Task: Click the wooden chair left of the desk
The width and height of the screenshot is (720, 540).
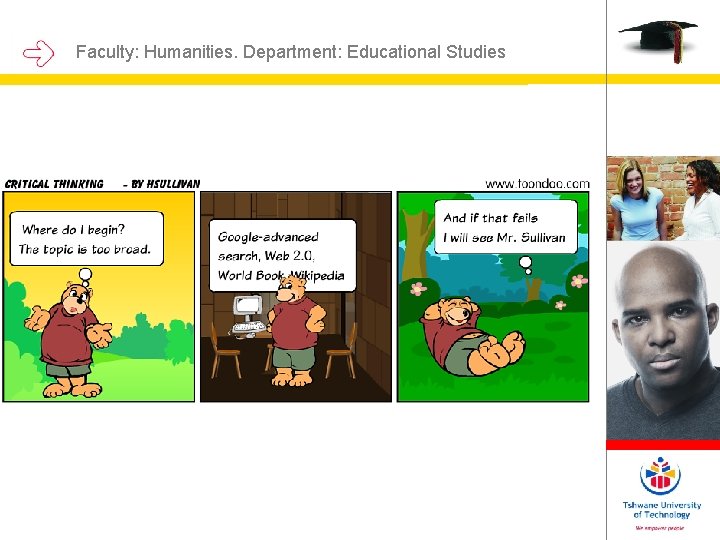Action: [x=225, y=350]
